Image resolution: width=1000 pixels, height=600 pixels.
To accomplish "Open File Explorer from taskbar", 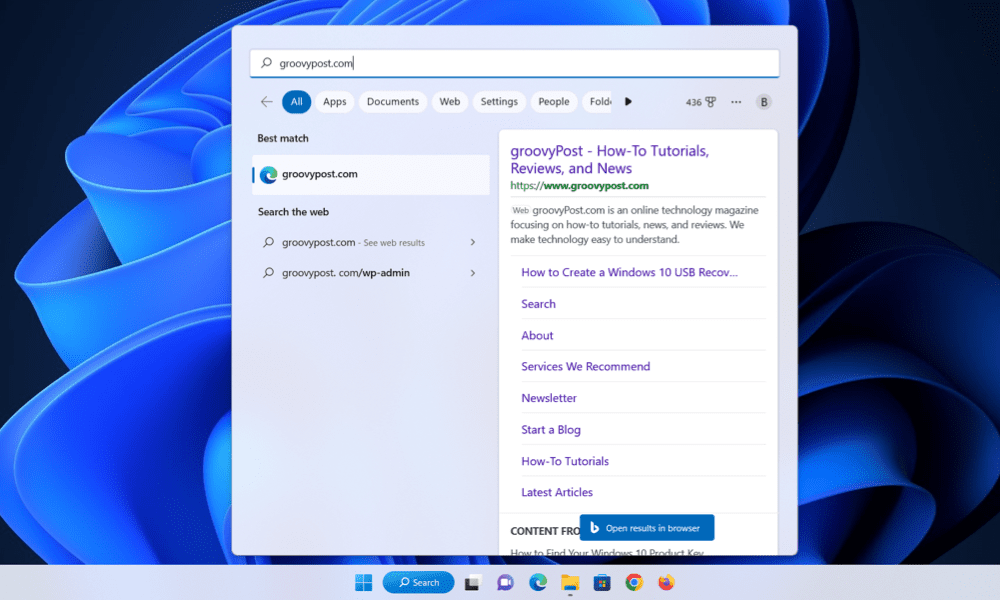I will pyautogui.click(x=570, y=582).
